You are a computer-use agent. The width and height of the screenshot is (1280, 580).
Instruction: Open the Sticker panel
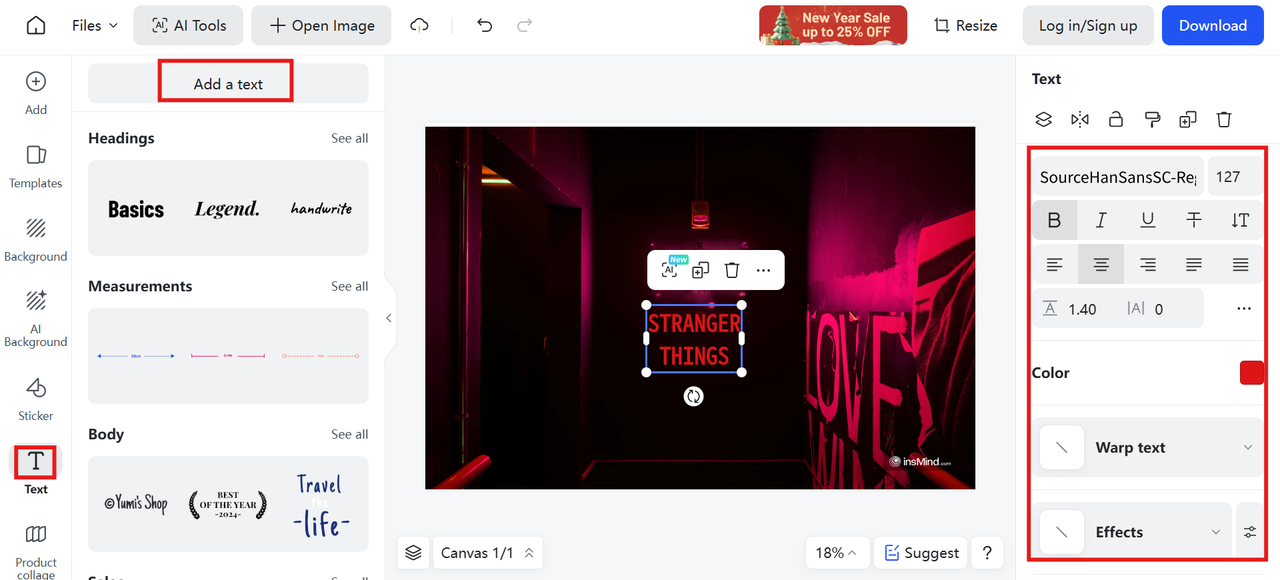[x=36, y=399]
